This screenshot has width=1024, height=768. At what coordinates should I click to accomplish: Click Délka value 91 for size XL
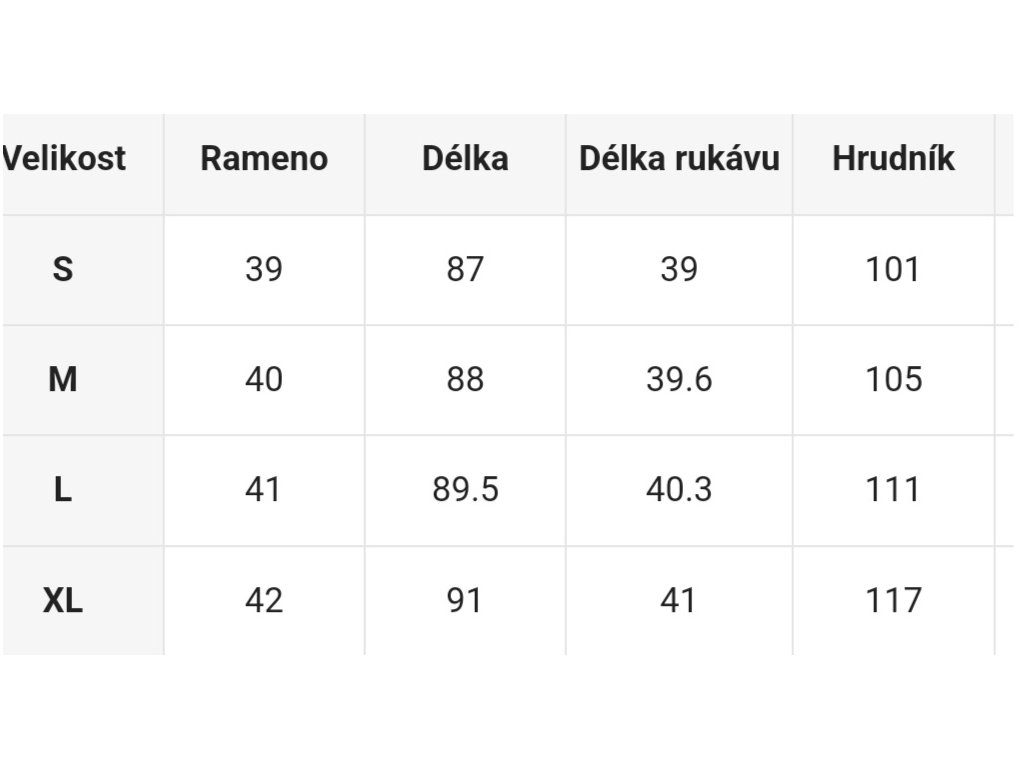click(x=465, y=600)
